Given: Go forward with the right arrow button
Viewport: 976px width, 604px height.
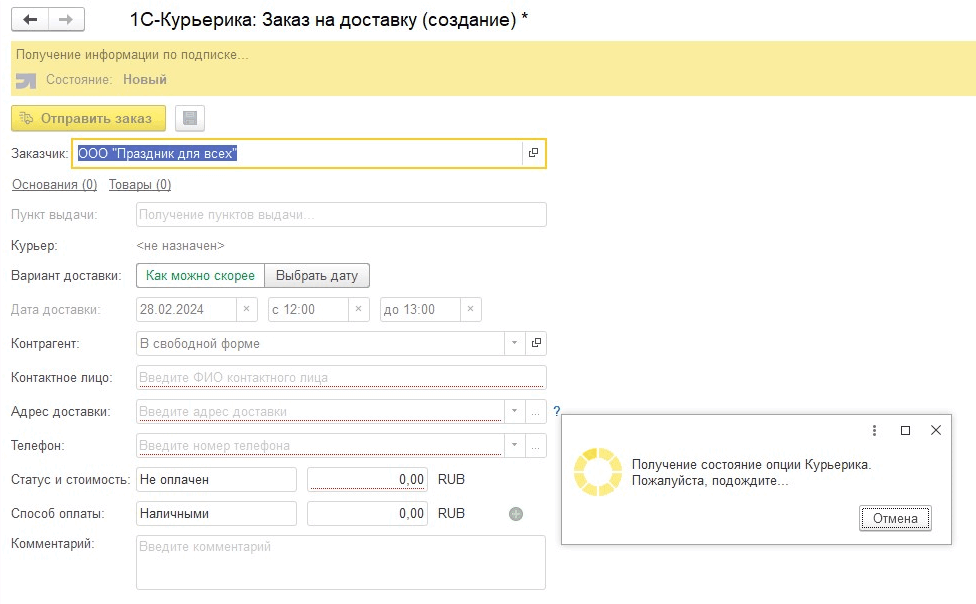Looking at the screenshot, I should click(x=66, y=19).
